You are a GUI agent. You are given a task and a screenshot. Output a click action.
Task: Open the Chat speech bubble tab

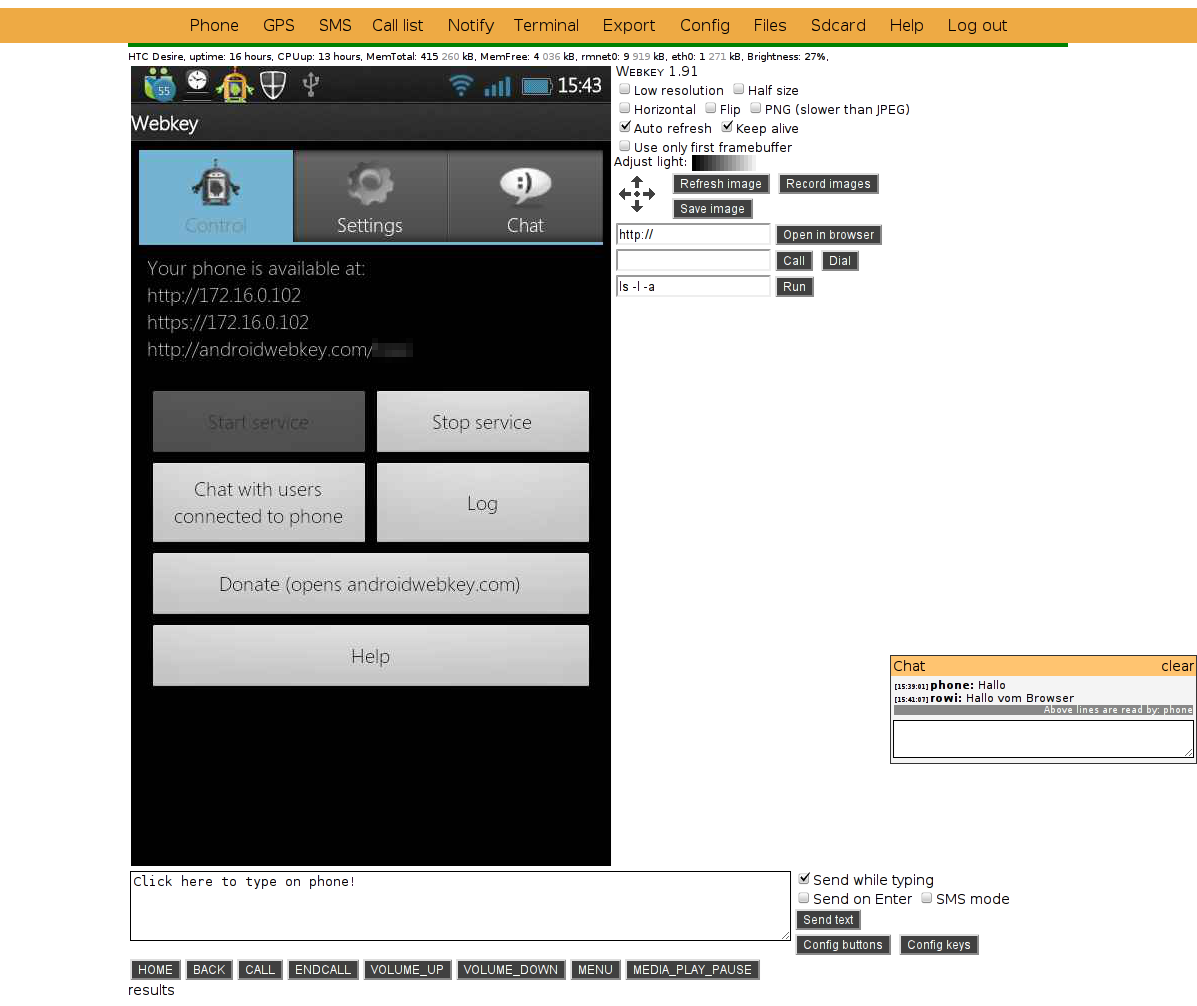tap(525, 197)
